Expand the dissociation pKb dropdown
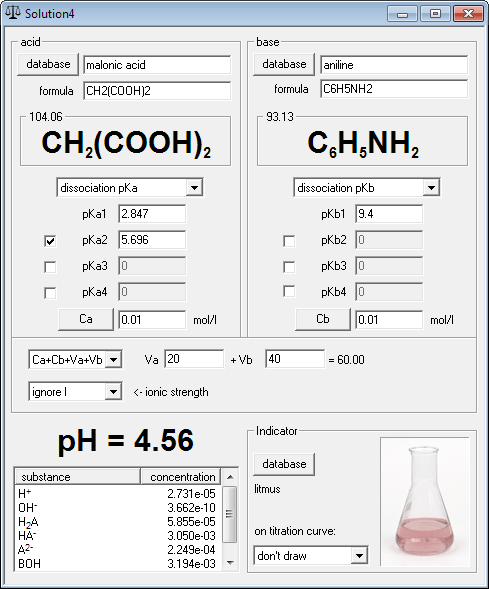 [432, 187]
